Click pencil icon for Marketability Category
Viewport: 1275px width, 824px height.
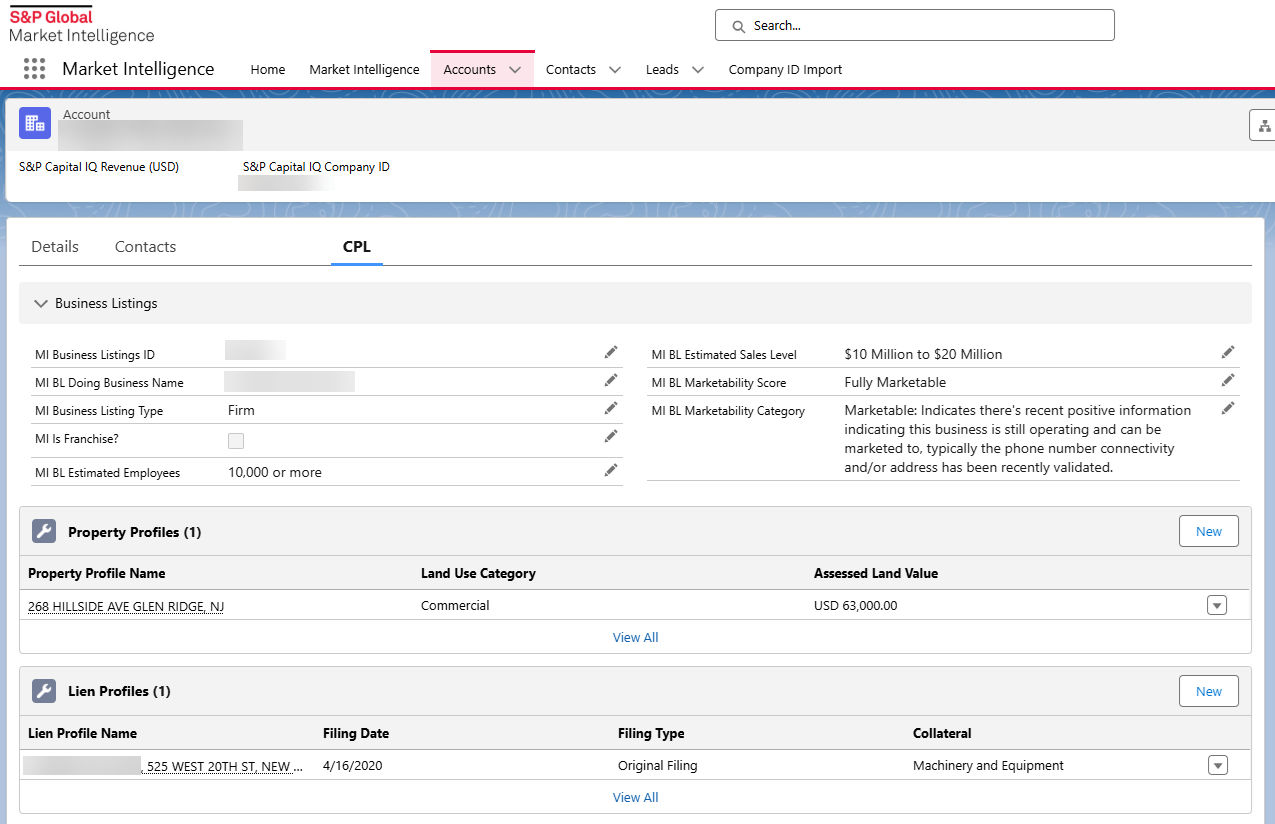point(1227,408)
